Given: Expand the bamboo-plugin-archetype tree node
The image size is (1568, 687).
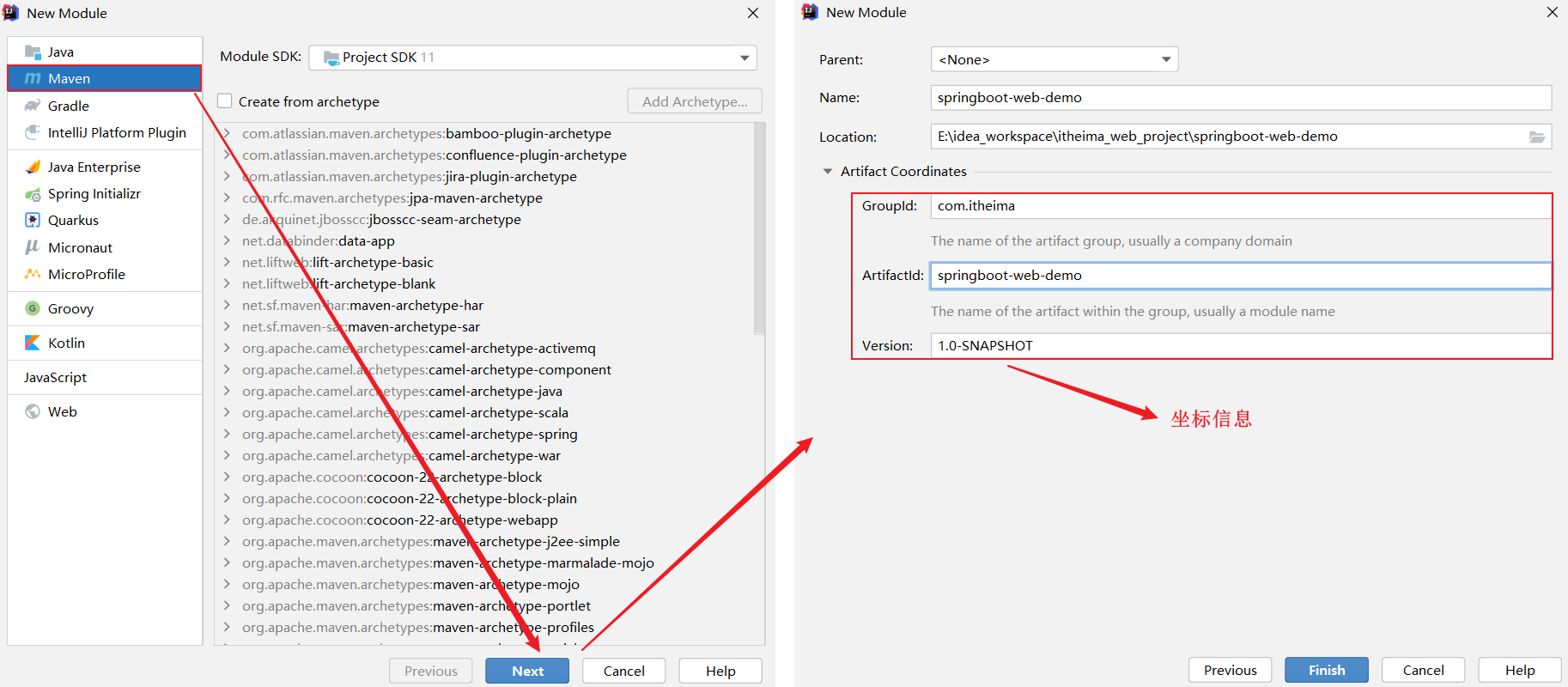Looking at the screenshot, I should coord(227,134).
